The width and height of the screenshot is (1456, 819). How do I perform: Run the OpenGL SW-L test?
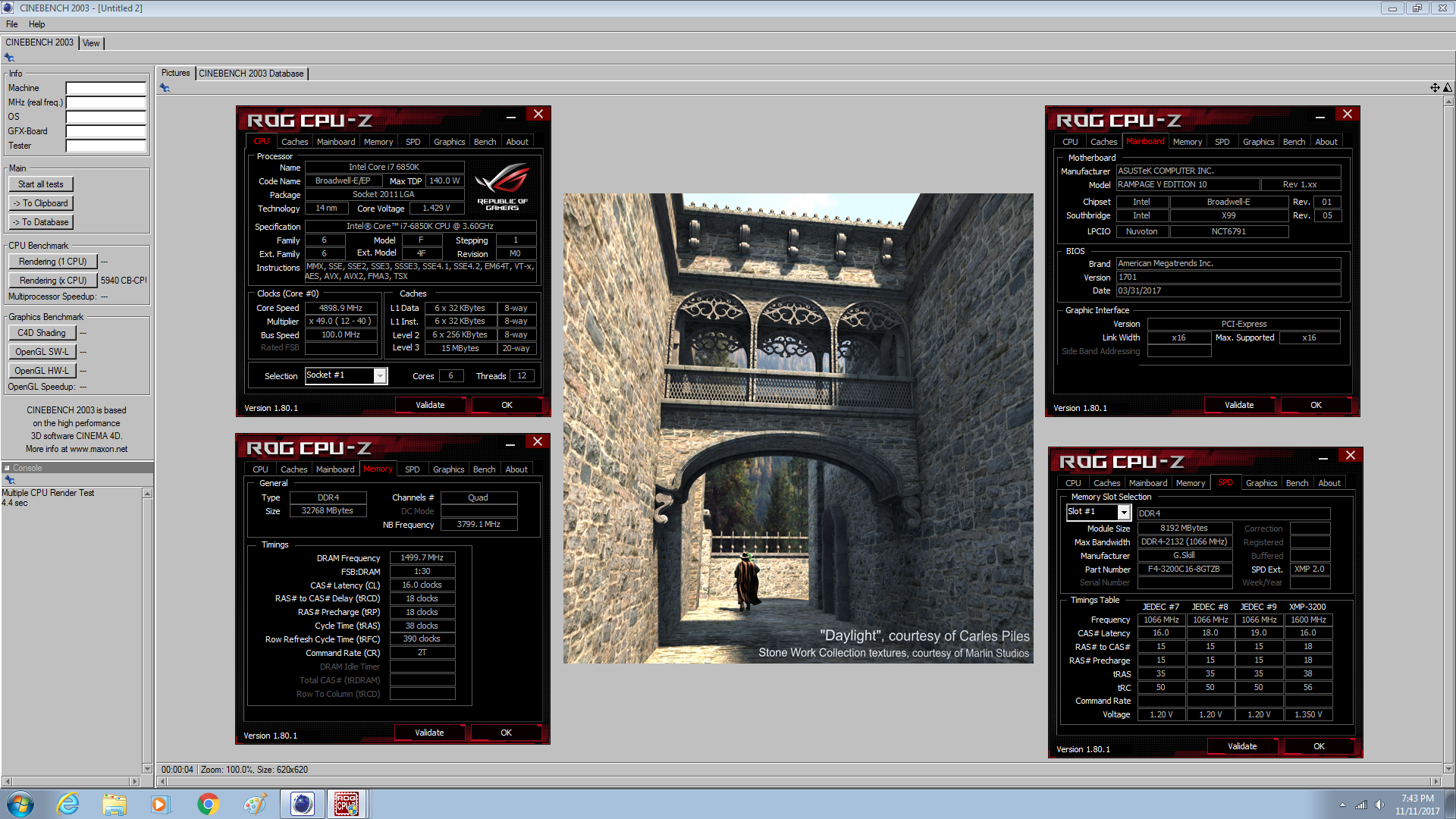click(42, 352)
